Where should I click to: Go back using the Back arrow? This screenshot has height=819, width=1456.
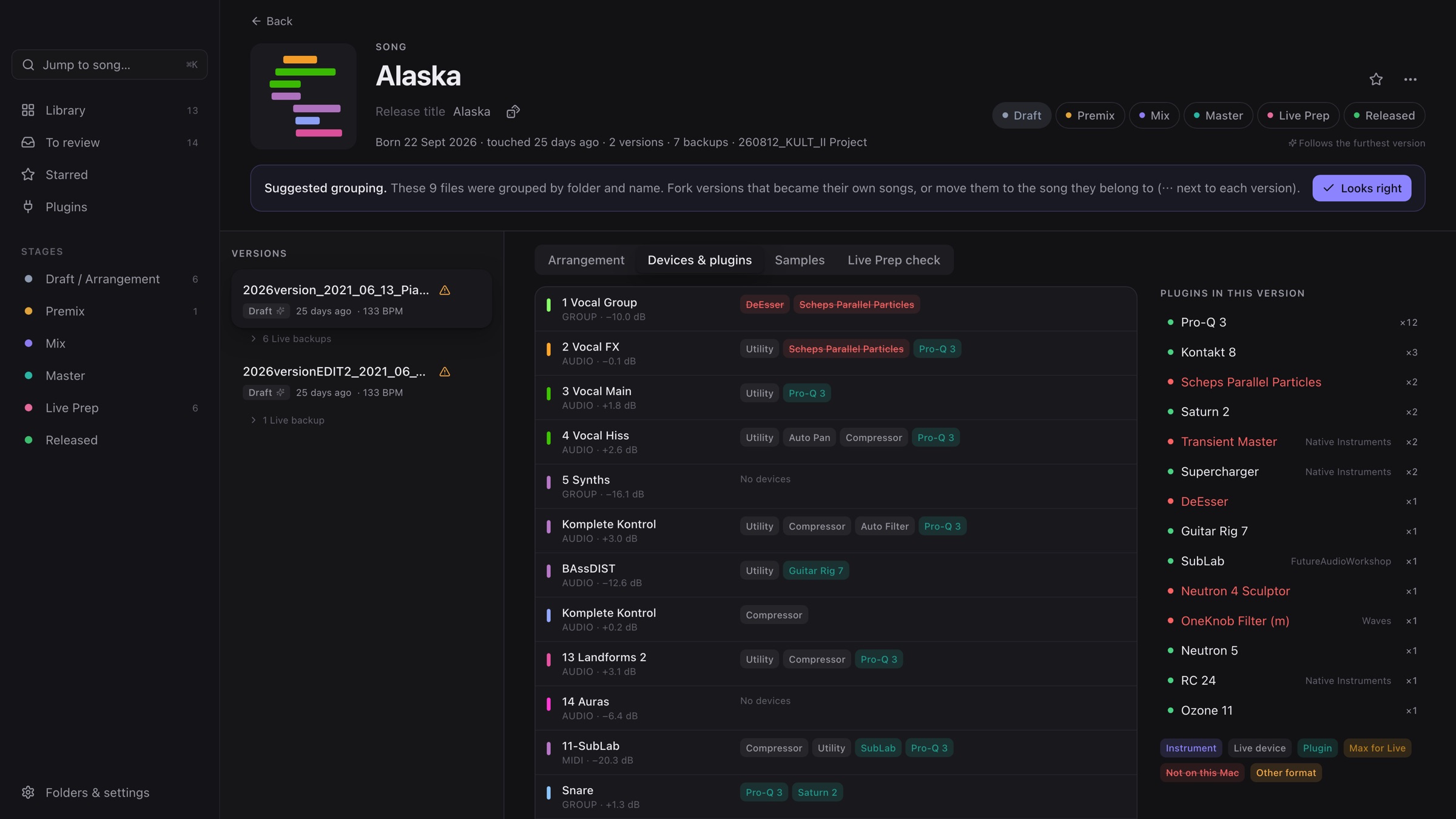click(x=272, y=21)
